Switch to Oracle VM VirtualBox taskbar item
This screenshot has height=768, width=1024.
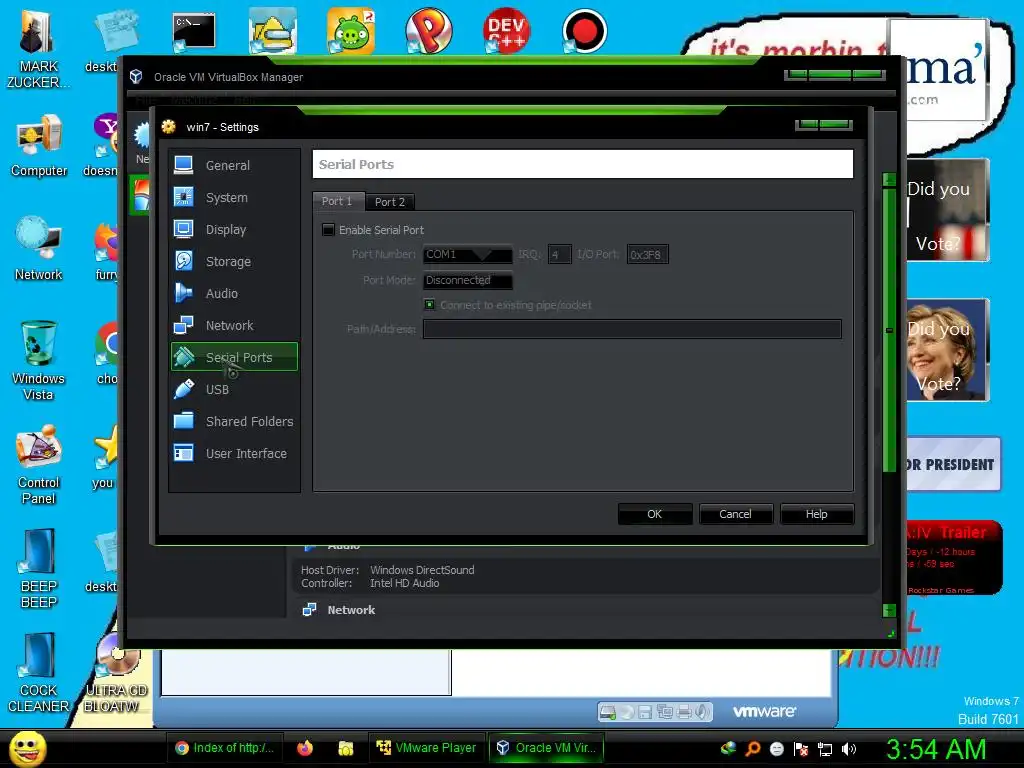click(x=547, y=748)
